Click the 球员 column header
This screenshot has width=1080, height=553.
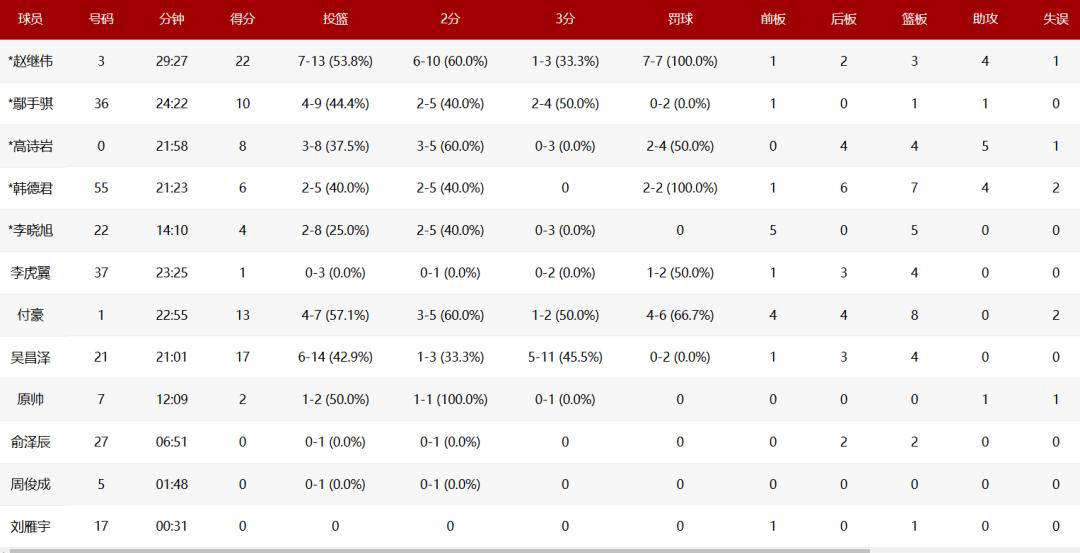30,19
